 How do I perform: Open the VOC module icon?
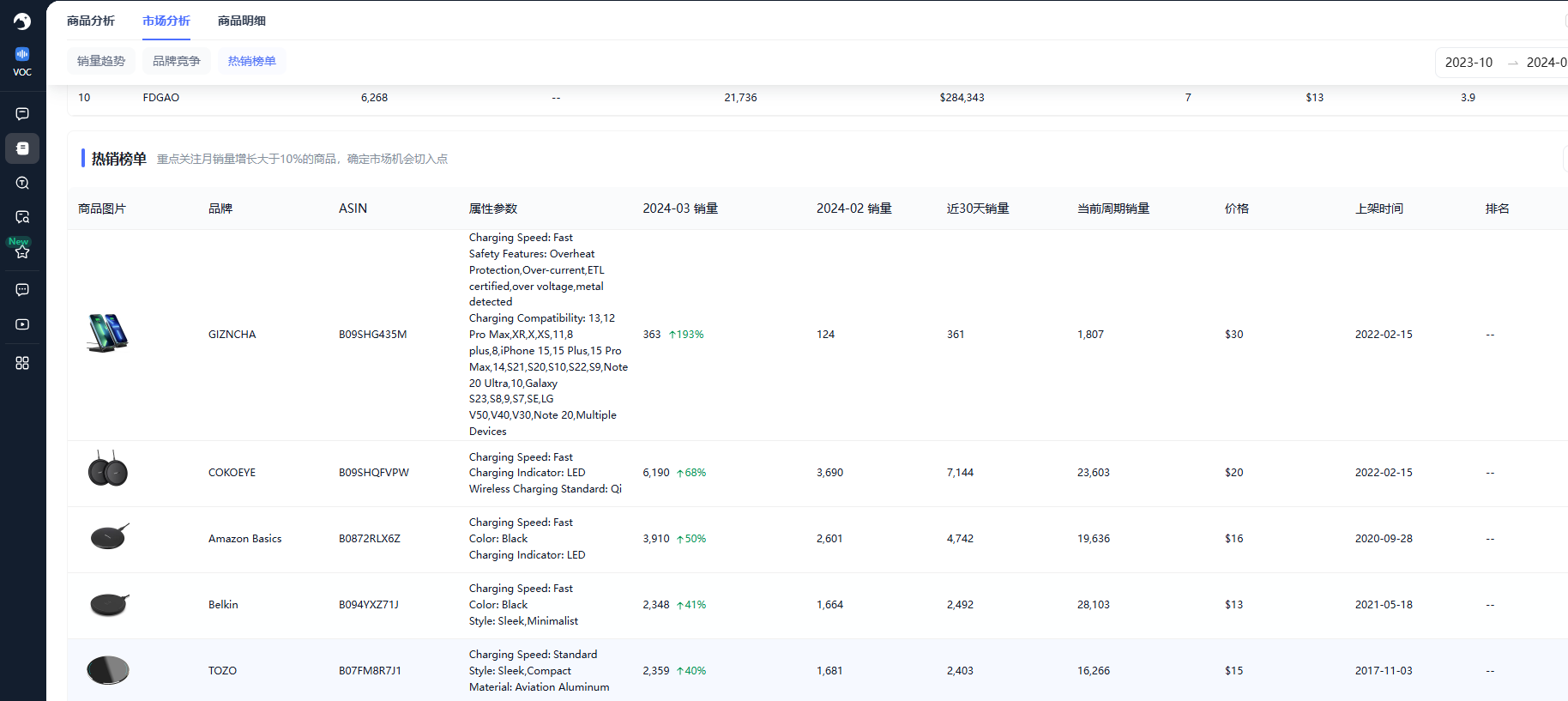(x=22, y=62)
